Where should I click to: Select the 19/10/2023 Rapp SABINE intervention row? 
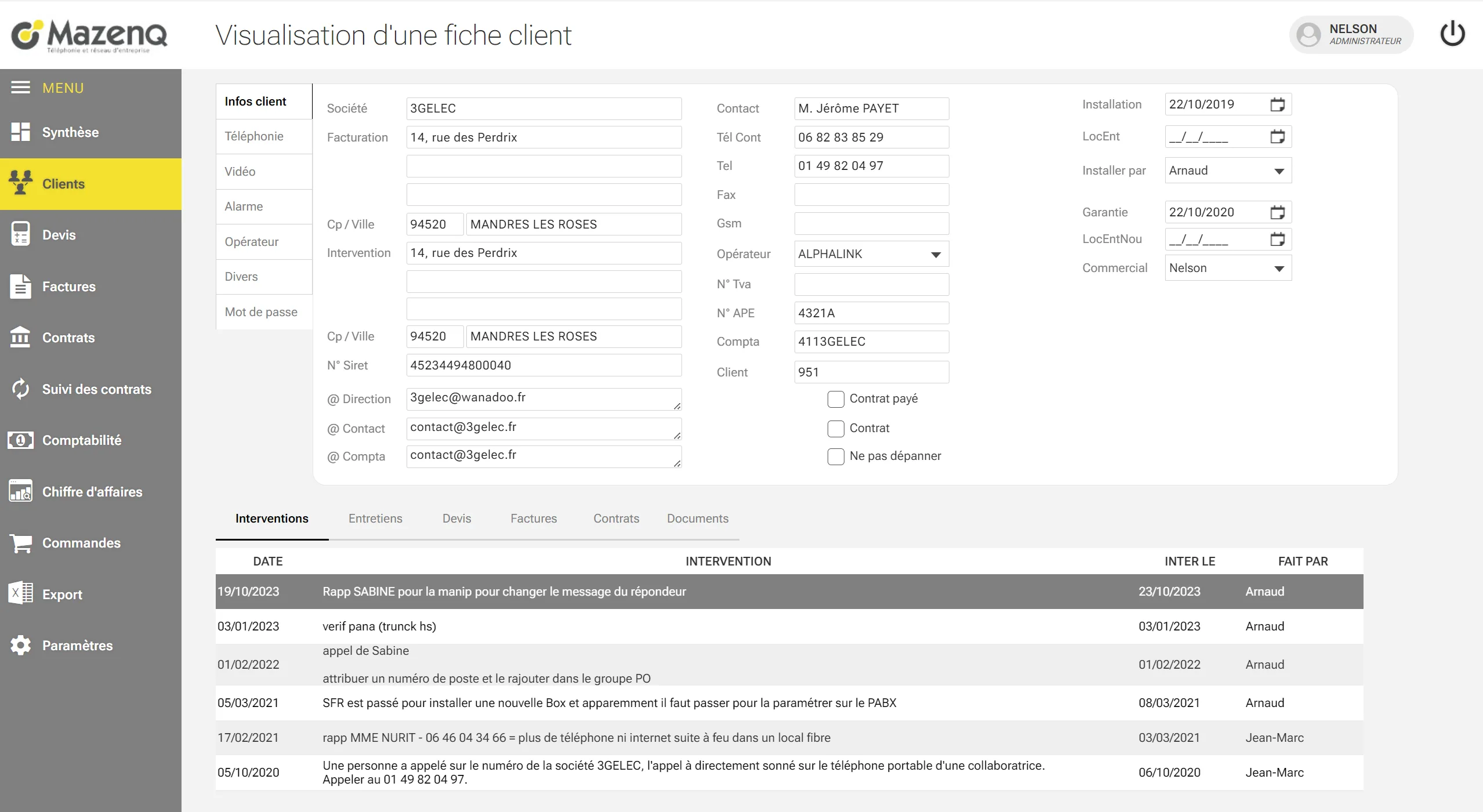coord(789,592)
